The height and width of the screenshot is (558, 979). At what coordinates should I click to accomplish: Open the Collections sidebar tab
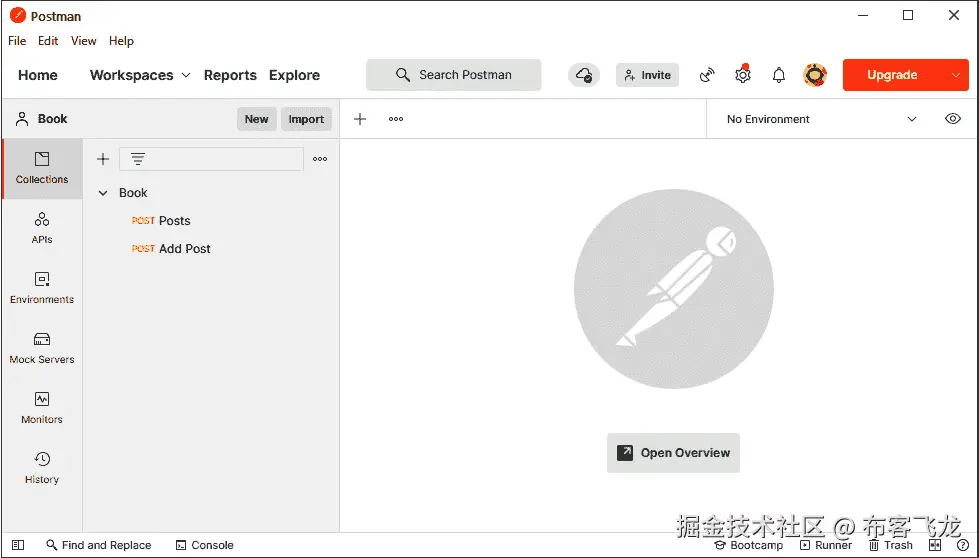coord(42,169)
